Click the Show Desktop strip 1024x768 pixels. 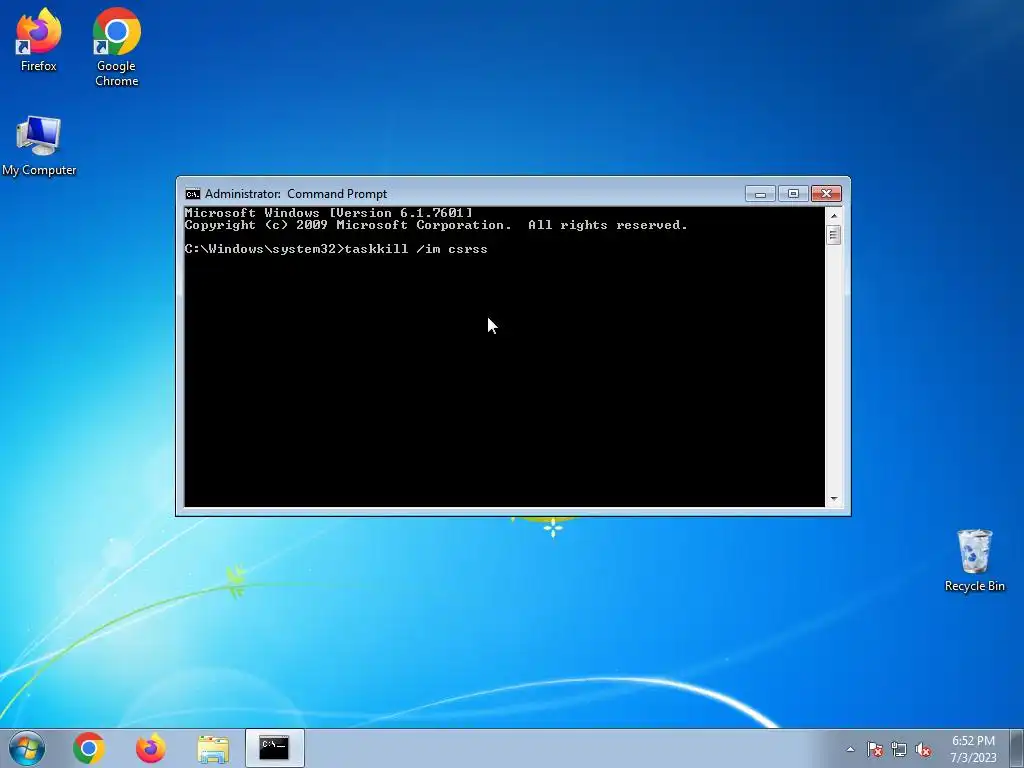[x=1017, y=748]
